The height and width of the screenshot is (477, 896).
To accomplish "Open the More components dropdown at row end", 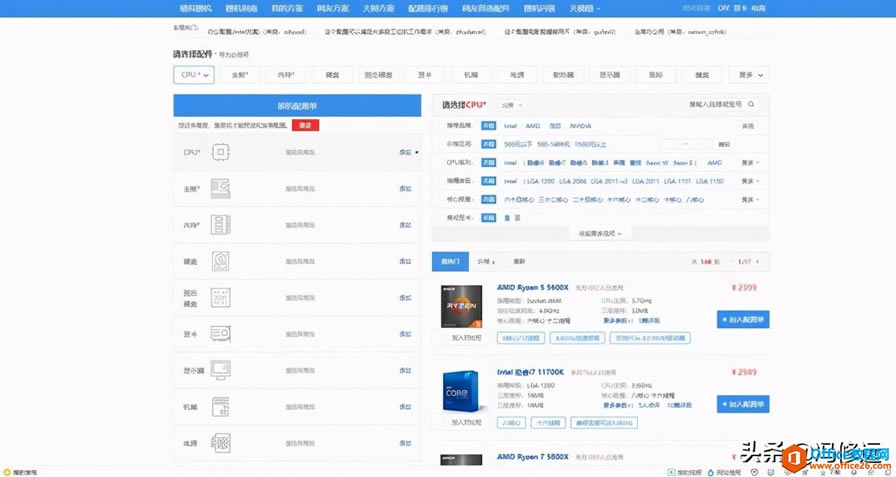I will [x=749, y=75].
